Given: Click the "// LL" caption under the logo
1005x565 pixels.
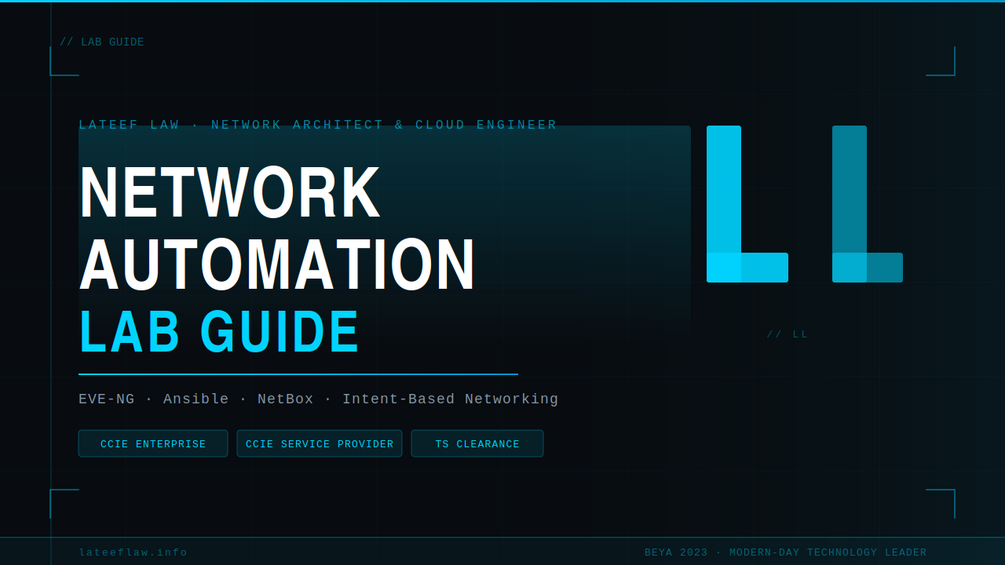Looking at the screenshot, I should [x=787, y=334].
